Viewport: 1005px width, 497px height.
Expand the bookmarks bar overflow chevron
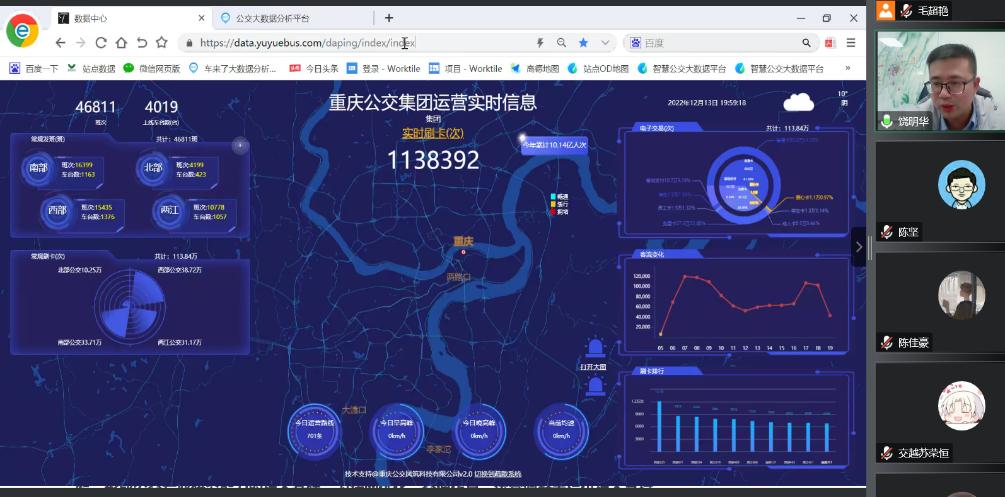[x=848, y=68]
